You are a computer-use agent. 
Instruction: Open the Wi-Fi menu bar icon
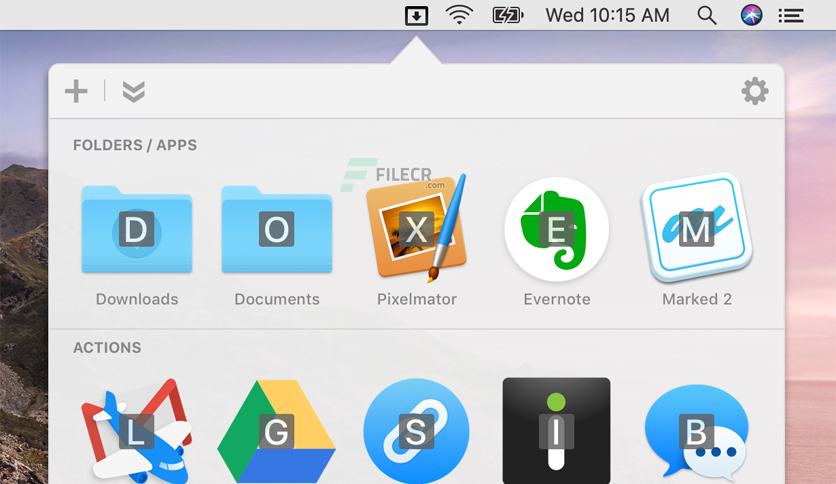[x=459, y=15]
